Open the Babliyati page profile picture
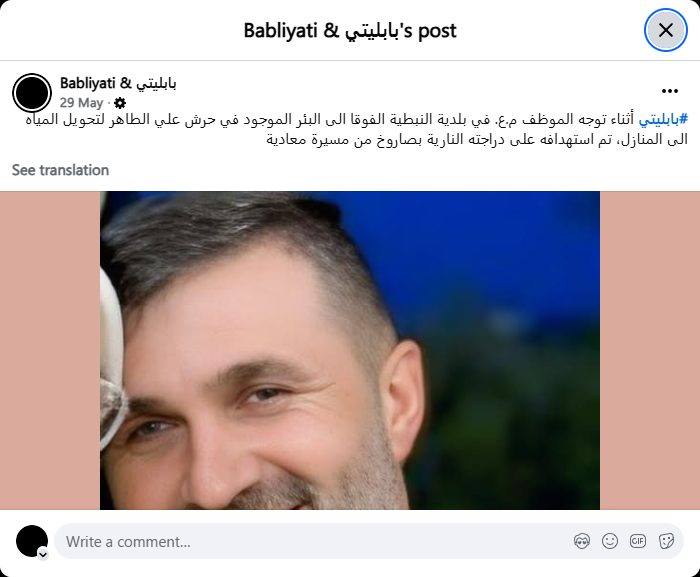The width and height of the screenshot is (700, 577). point(32,93)
